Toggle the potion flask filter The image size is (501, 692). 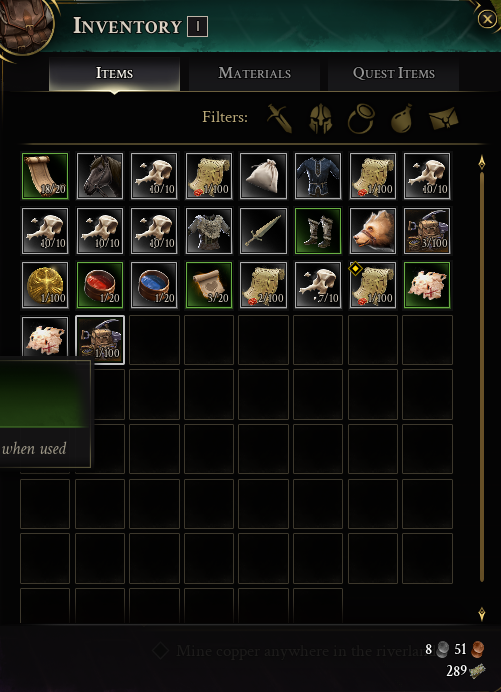point(402,118)
